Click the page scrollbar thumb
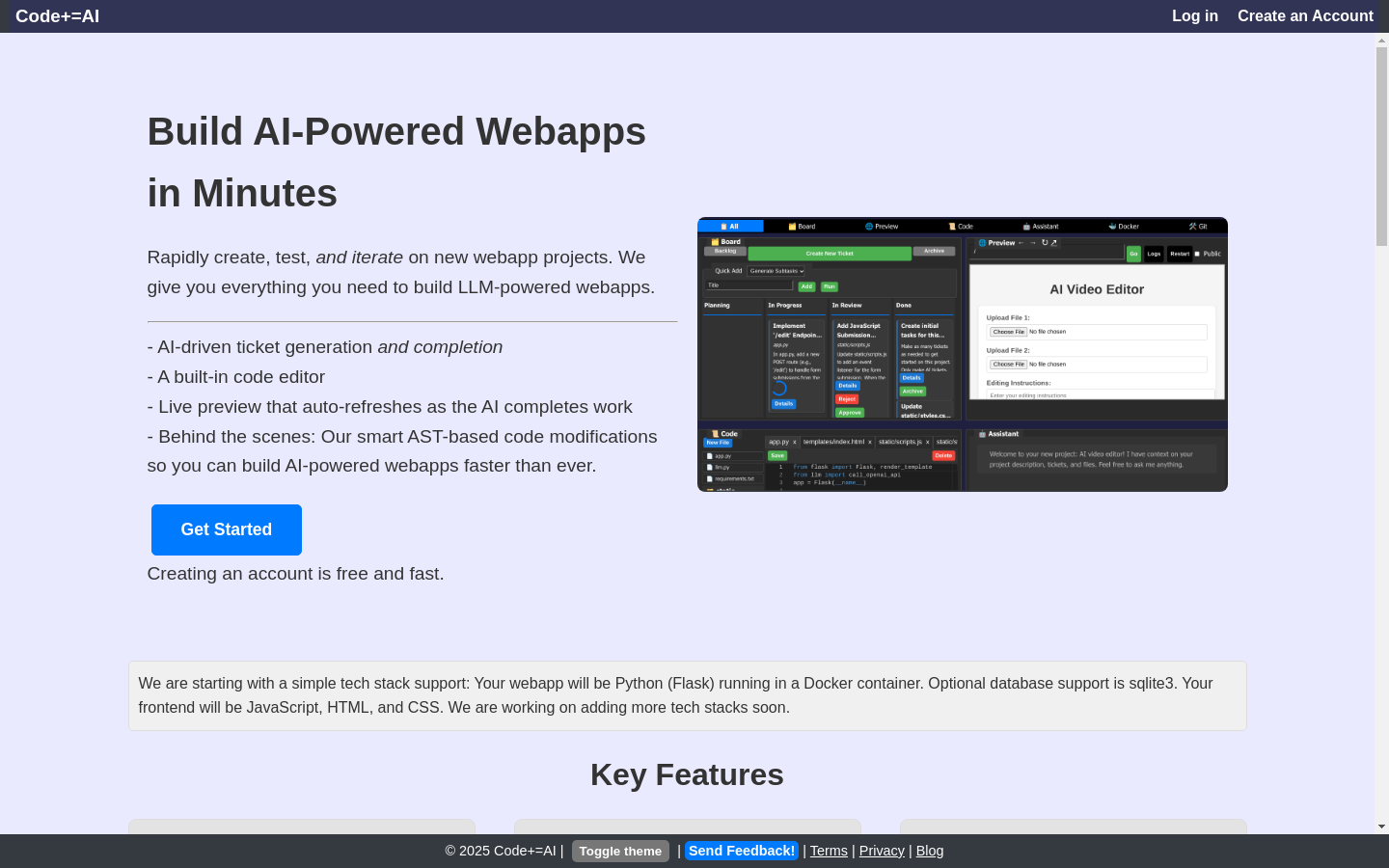 click(1381, 146)
